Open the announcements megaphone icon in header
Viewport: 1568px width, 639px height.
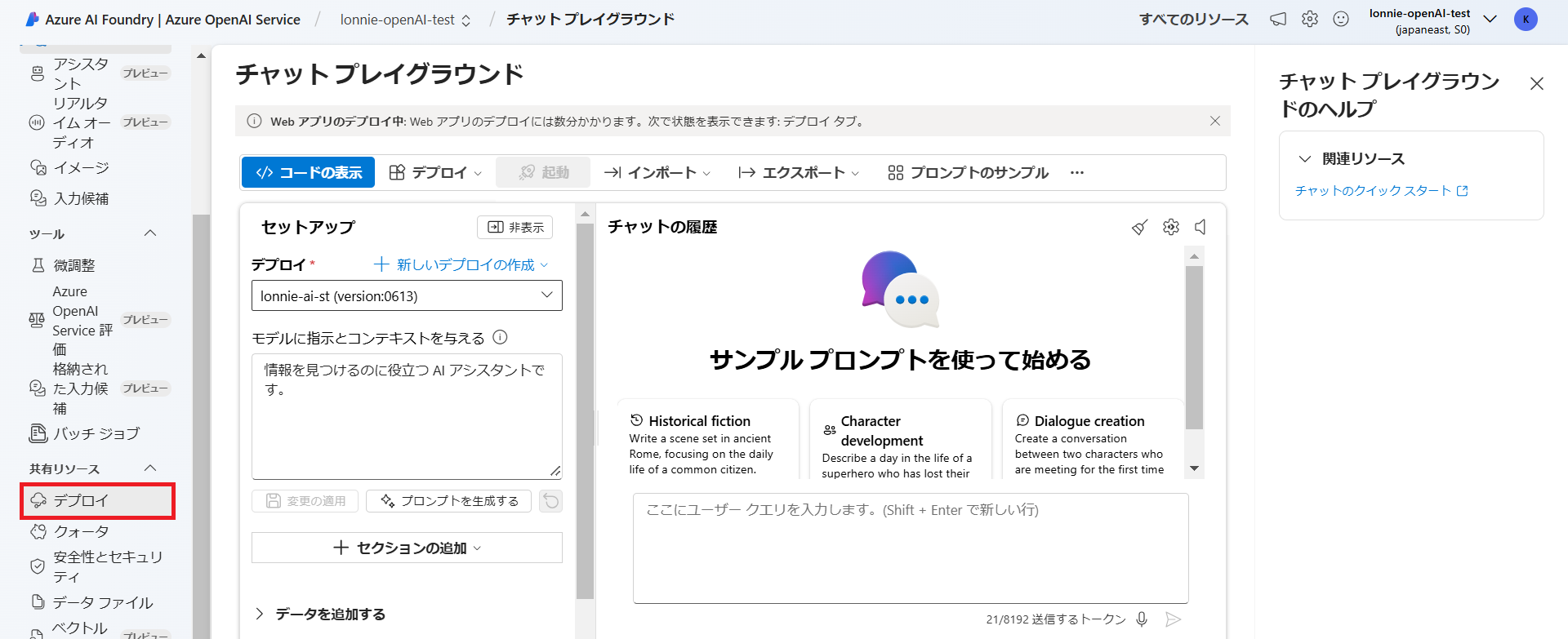(1278, 19)
